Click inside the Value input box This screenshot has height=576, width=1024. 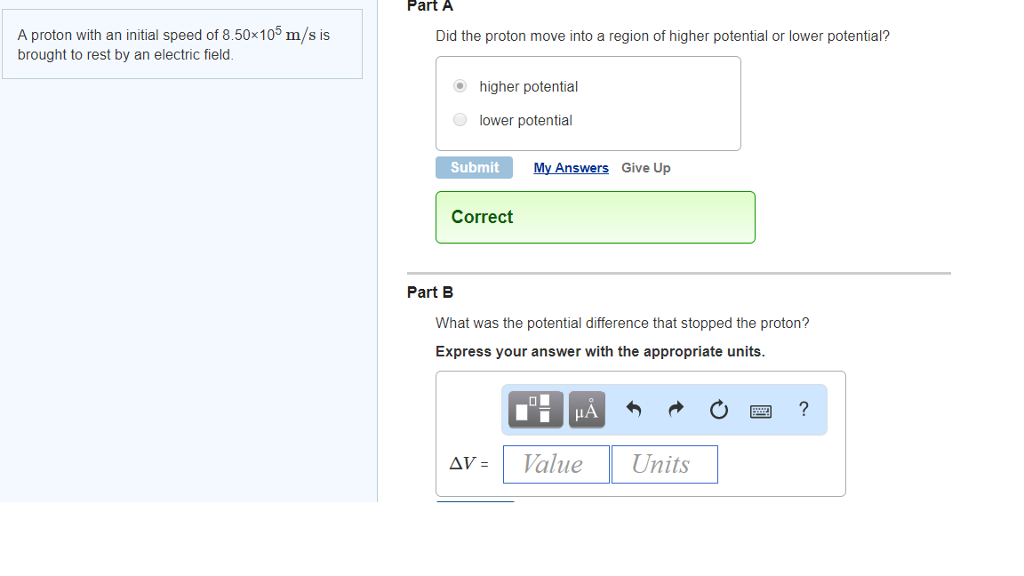pos(556,463)
